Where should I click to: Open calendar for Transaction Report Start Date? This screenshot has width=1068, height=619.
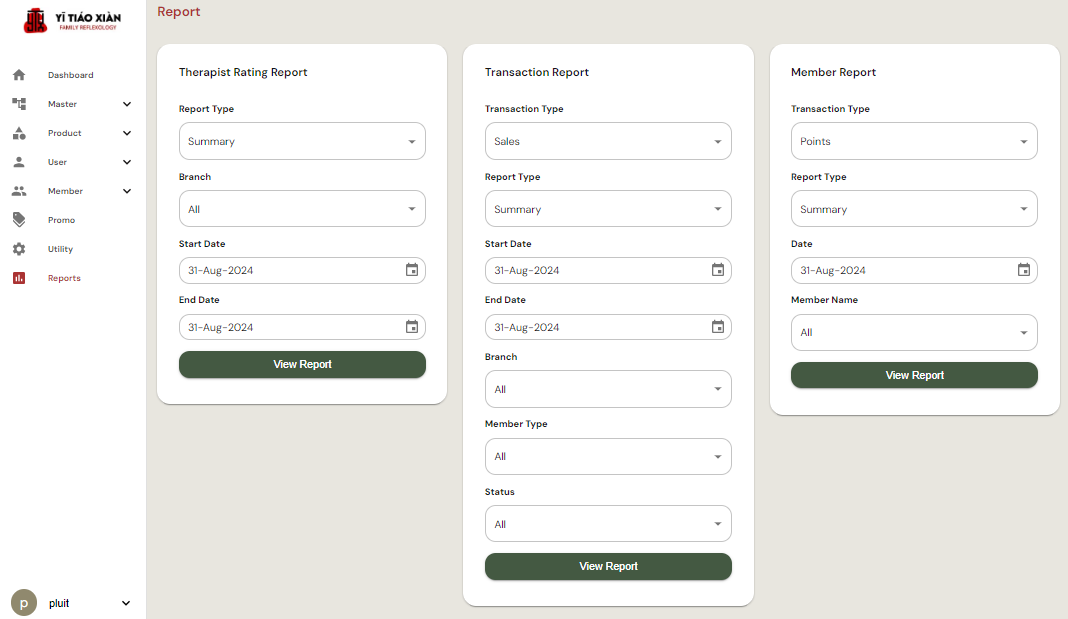717,270
